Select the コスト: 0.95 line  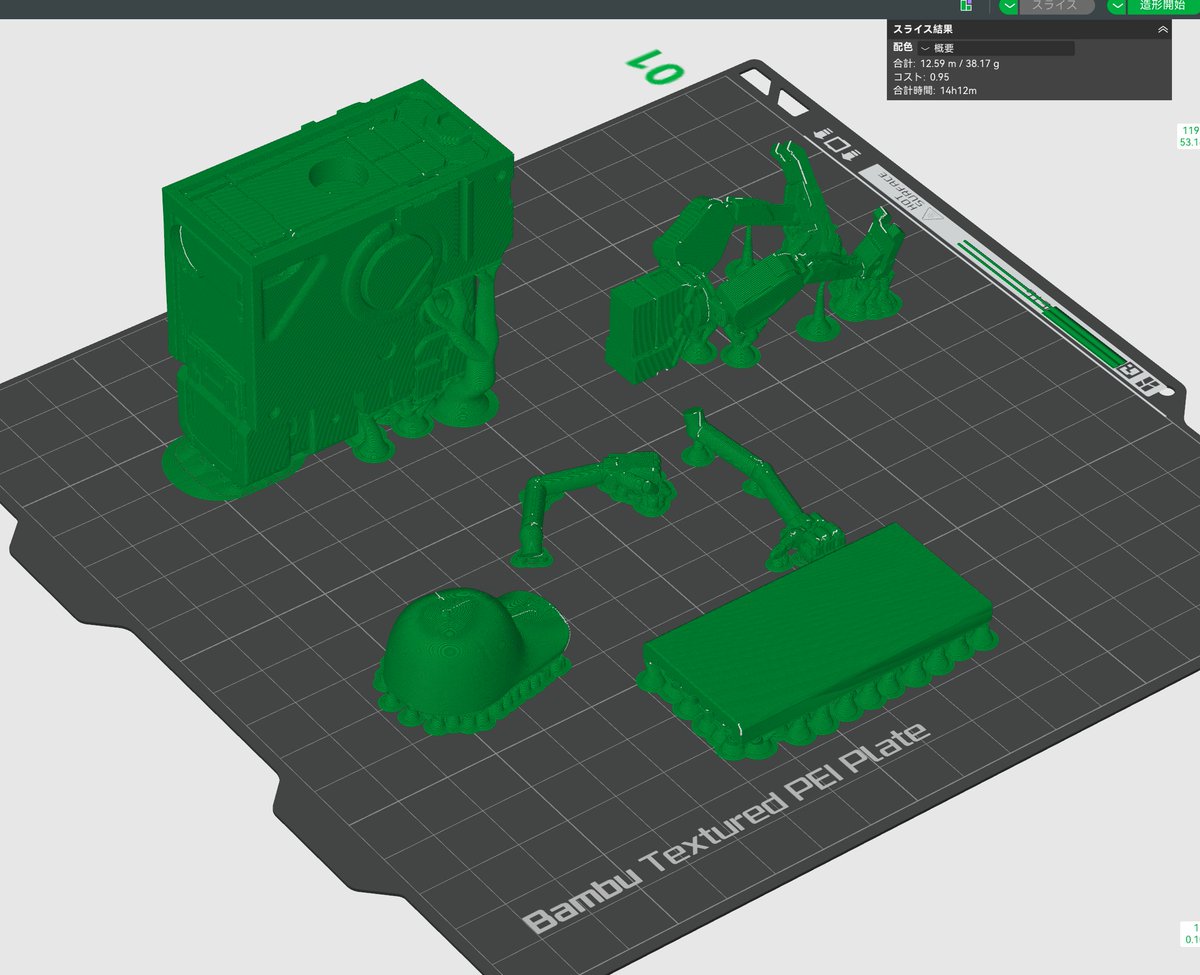921,77
